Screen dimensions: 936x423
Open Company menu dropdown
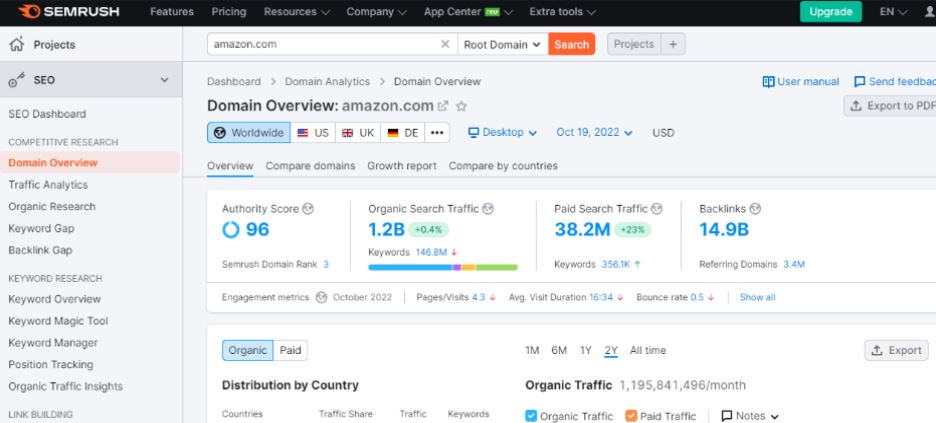[x=376, y=12]
